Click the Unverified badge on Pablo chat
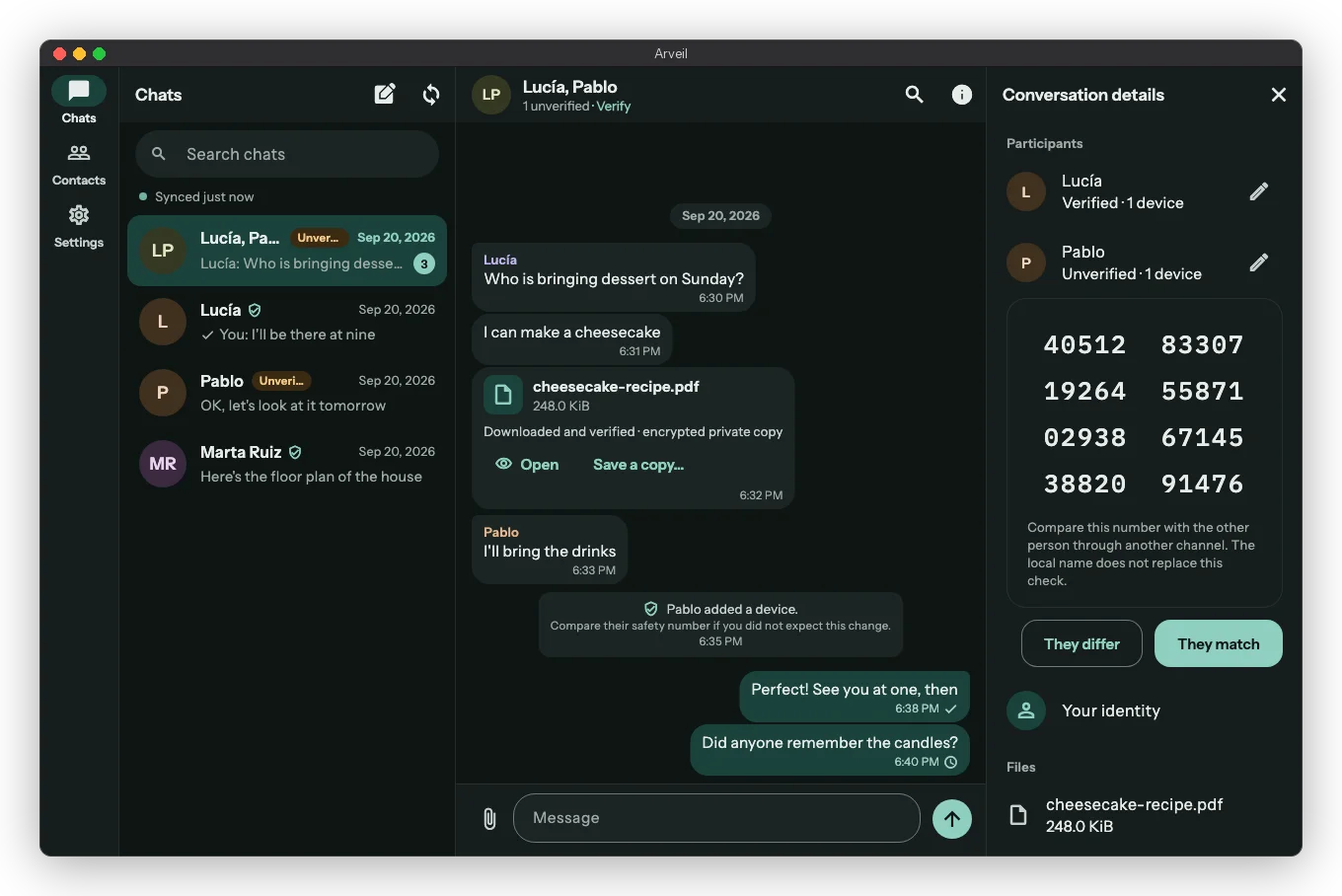The image size is (1342, 896). (282, 381)
